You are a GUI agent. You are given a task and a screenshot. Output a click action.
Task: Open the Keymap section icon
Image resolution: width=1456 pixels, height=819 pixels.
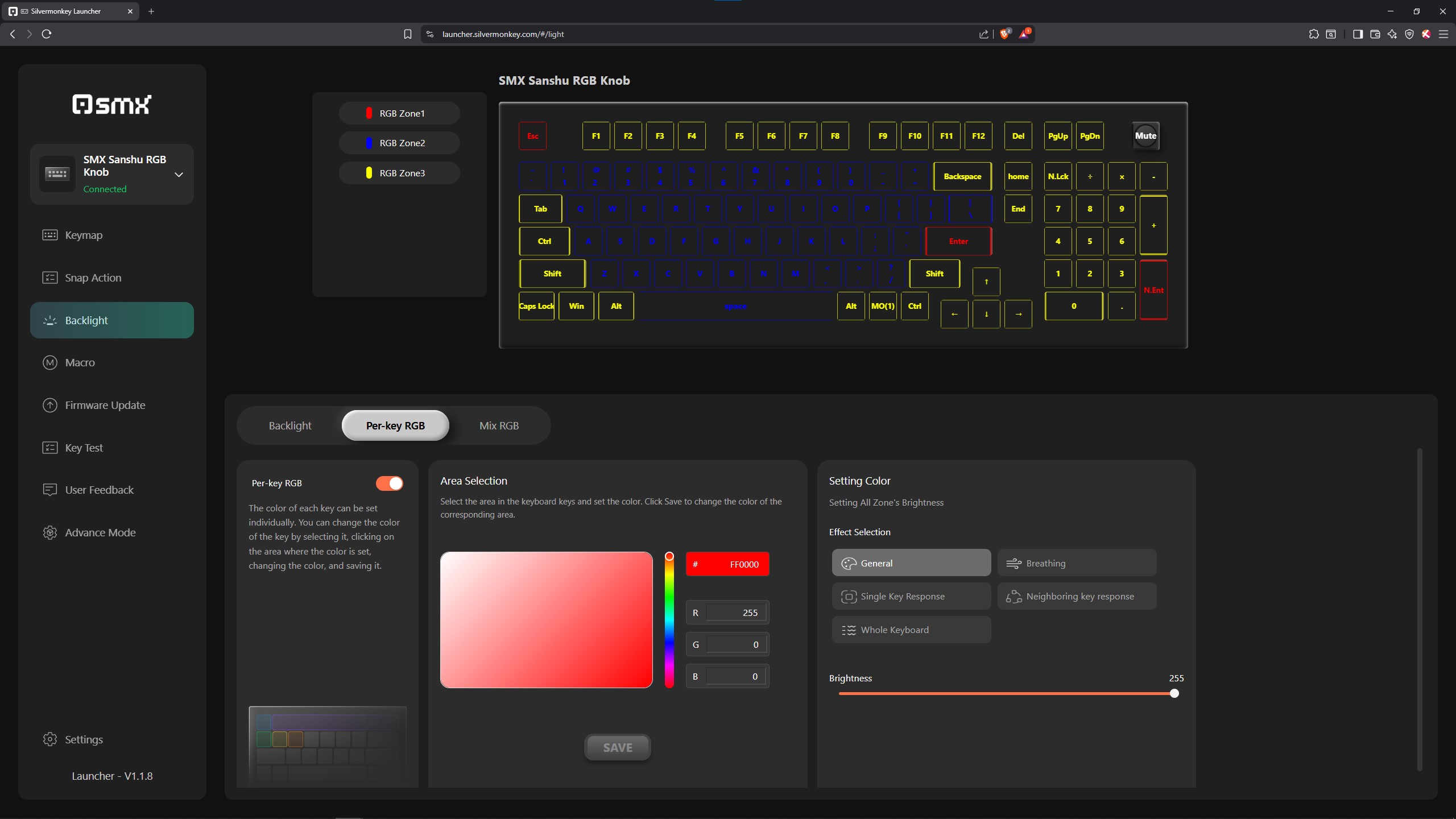[x=50, y=235]
